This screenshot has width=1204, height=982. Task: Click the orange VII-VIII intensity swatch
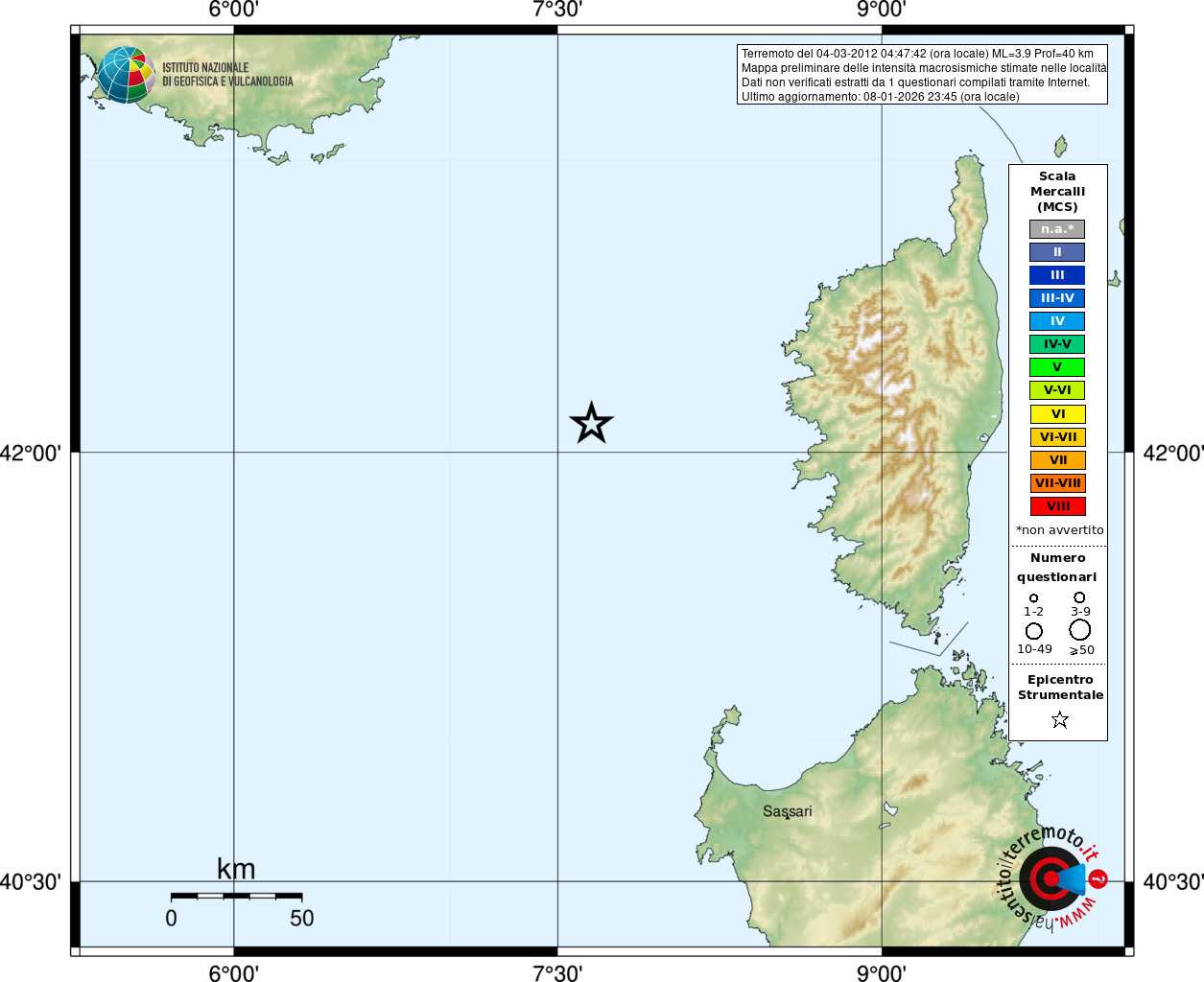[x=1057, y=483]
